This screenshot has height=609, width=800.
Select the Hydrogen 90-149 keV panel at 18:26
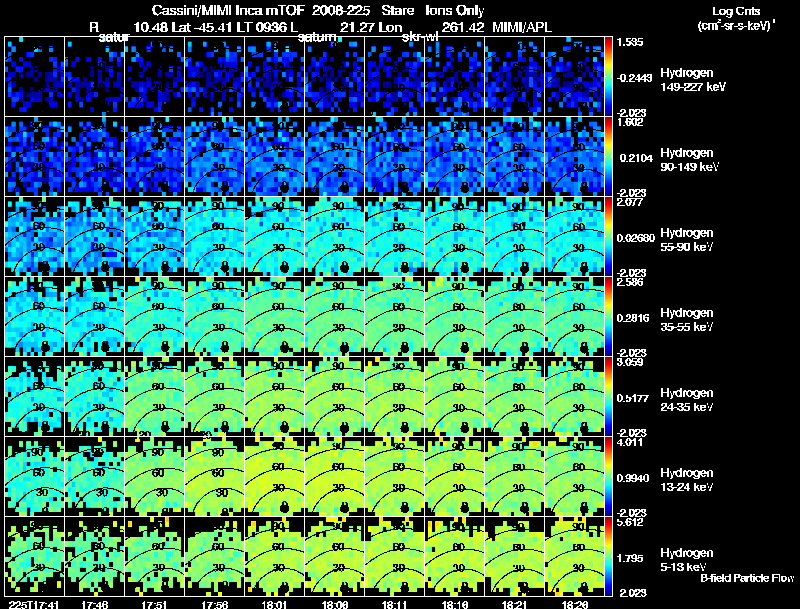[574, 157]
